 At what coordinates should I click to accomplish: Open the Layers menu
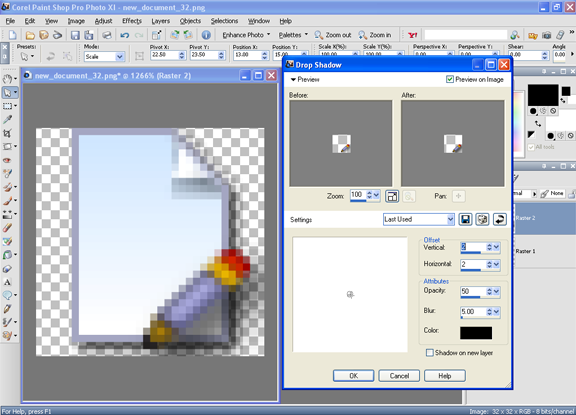[161, 21]
